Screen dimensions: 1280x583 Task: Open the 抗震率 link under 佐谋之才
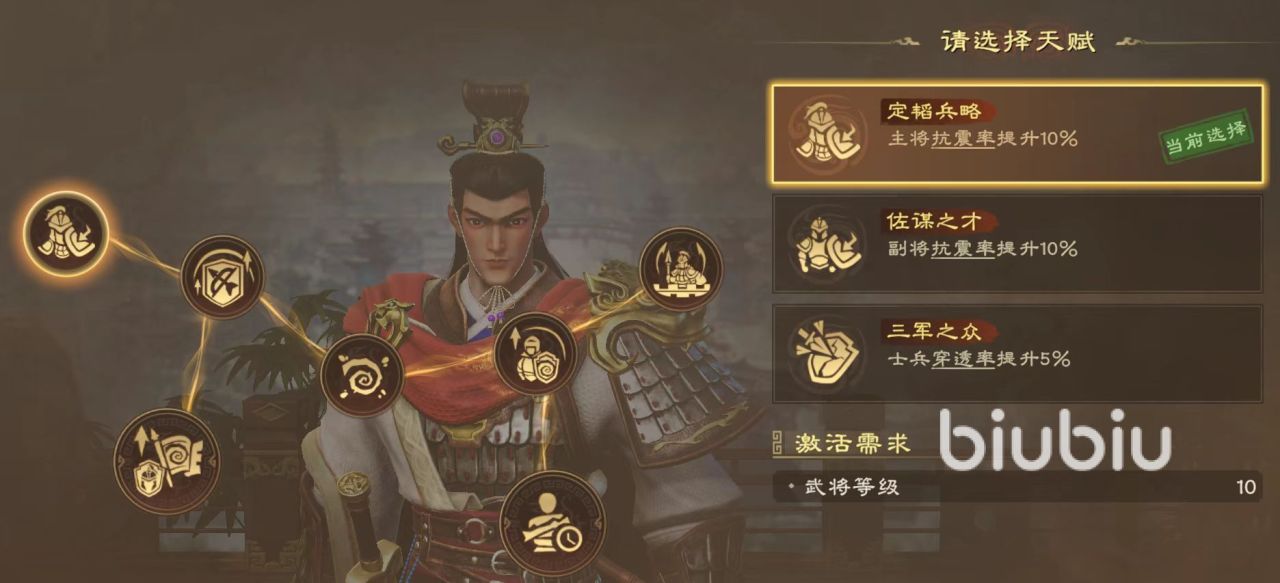(x=963, y=249)
